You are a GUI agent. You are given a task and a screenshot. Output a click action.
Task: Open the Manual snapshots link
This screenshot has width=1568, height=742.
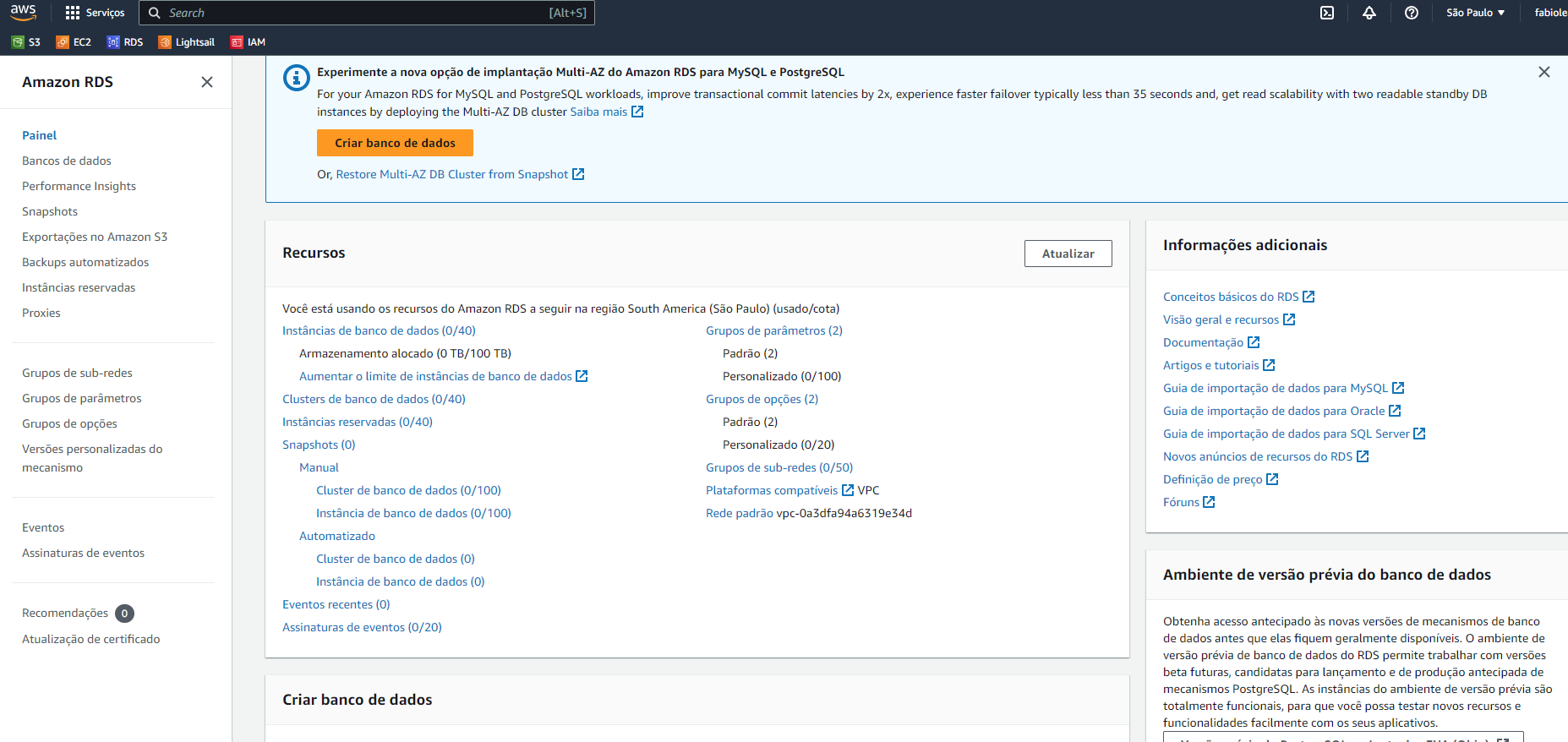pos(319,467)
